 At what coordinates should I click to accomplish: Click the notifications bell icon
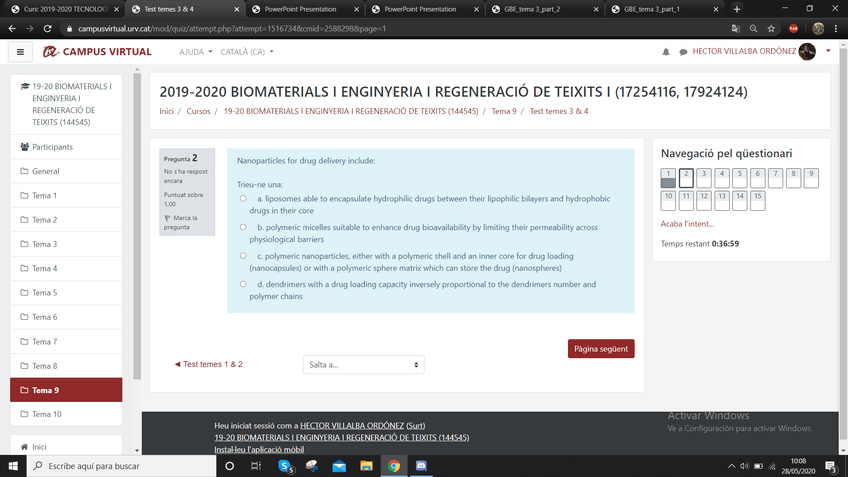tap(666, 51)
